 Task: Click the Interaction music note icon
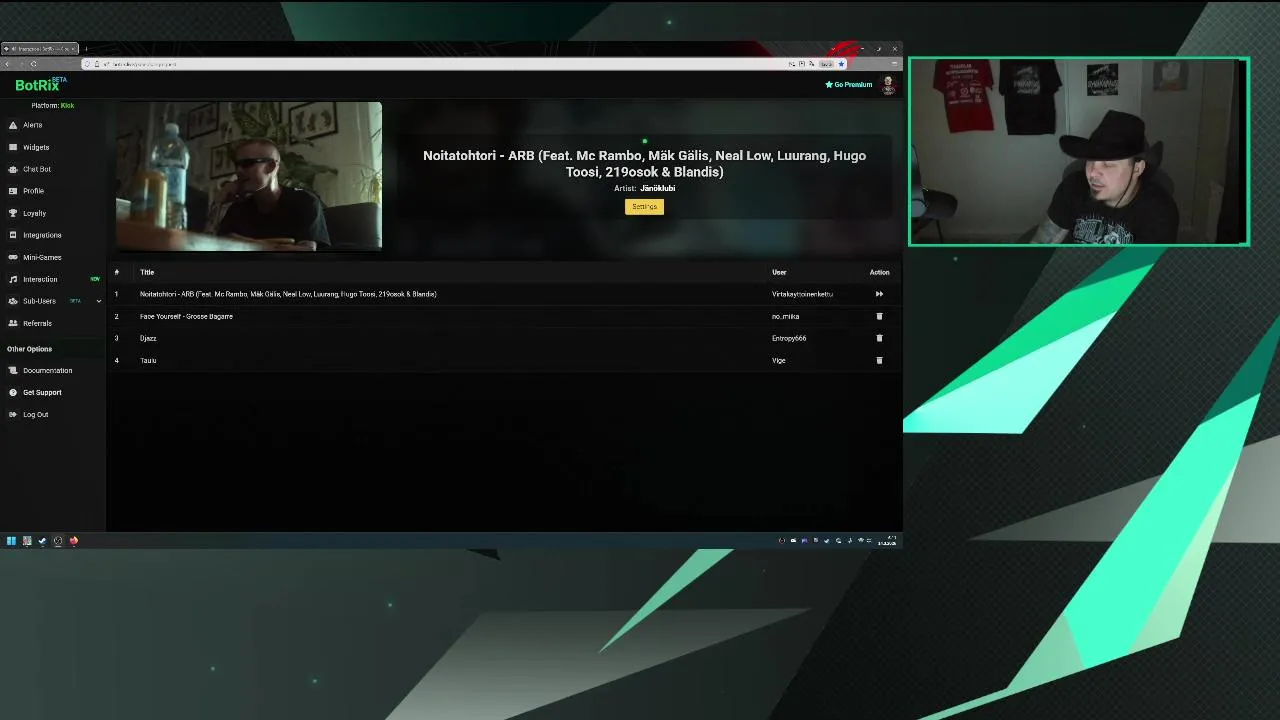(13, 279)
